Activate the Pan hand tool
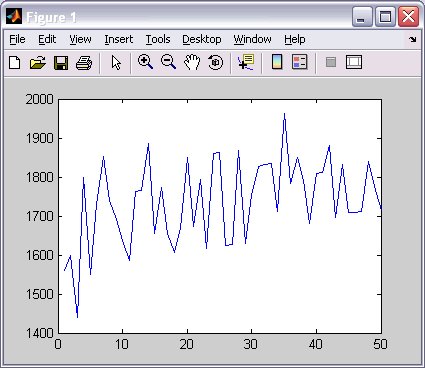 (x=192, y=62)
